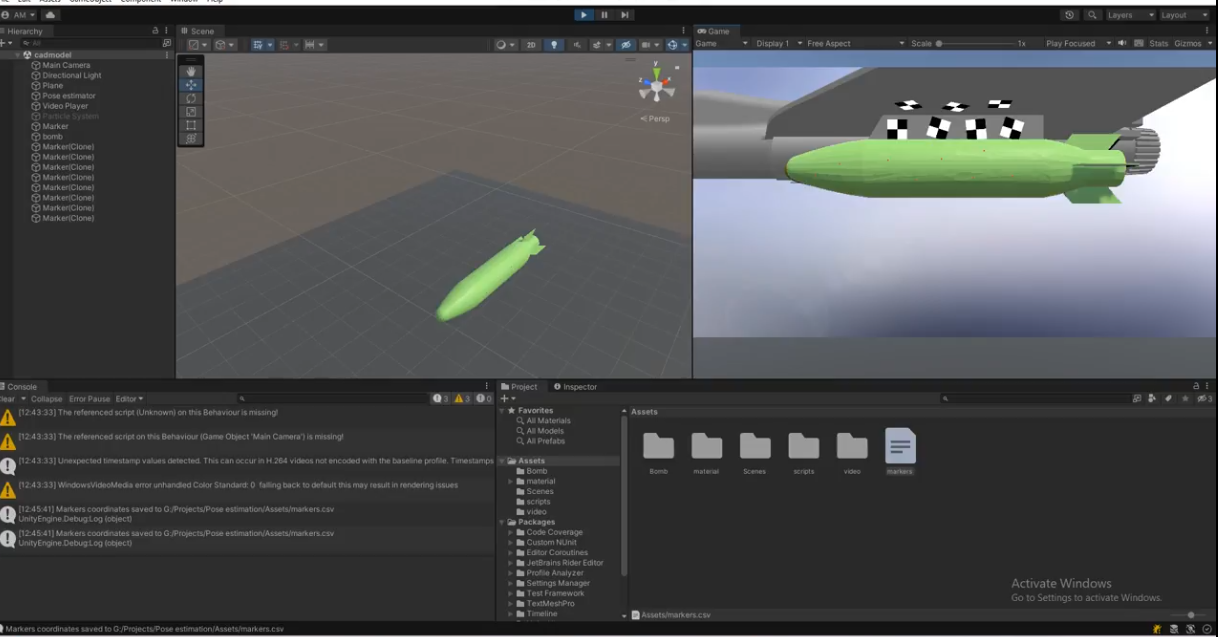This screenshot has height=637, width=1218.
Task: Select the Scale tool in Scene toolbar
Action: pyautogui.click(x=192, y=111)
